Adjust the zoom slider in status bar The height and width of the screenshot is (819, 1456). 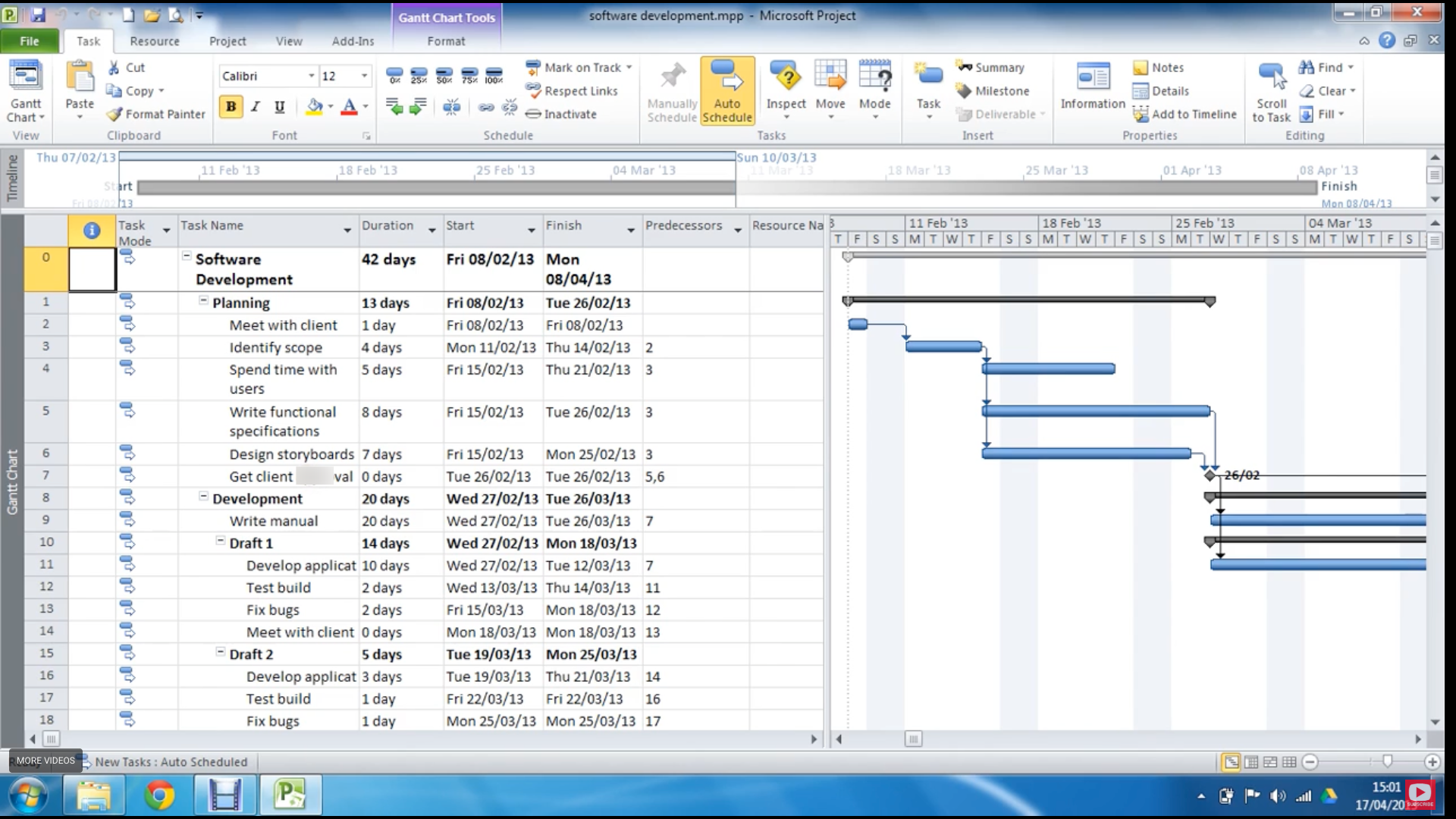point(1387,761)
